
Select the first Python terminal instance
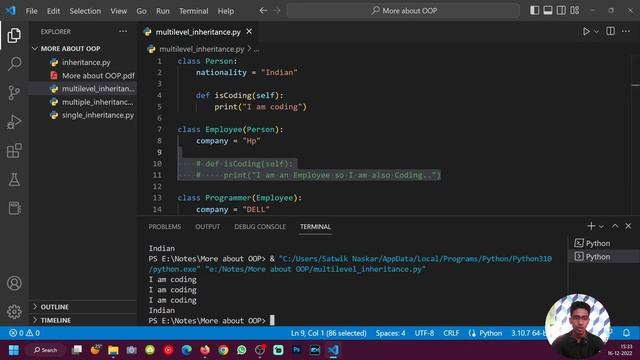click(604, 243)
